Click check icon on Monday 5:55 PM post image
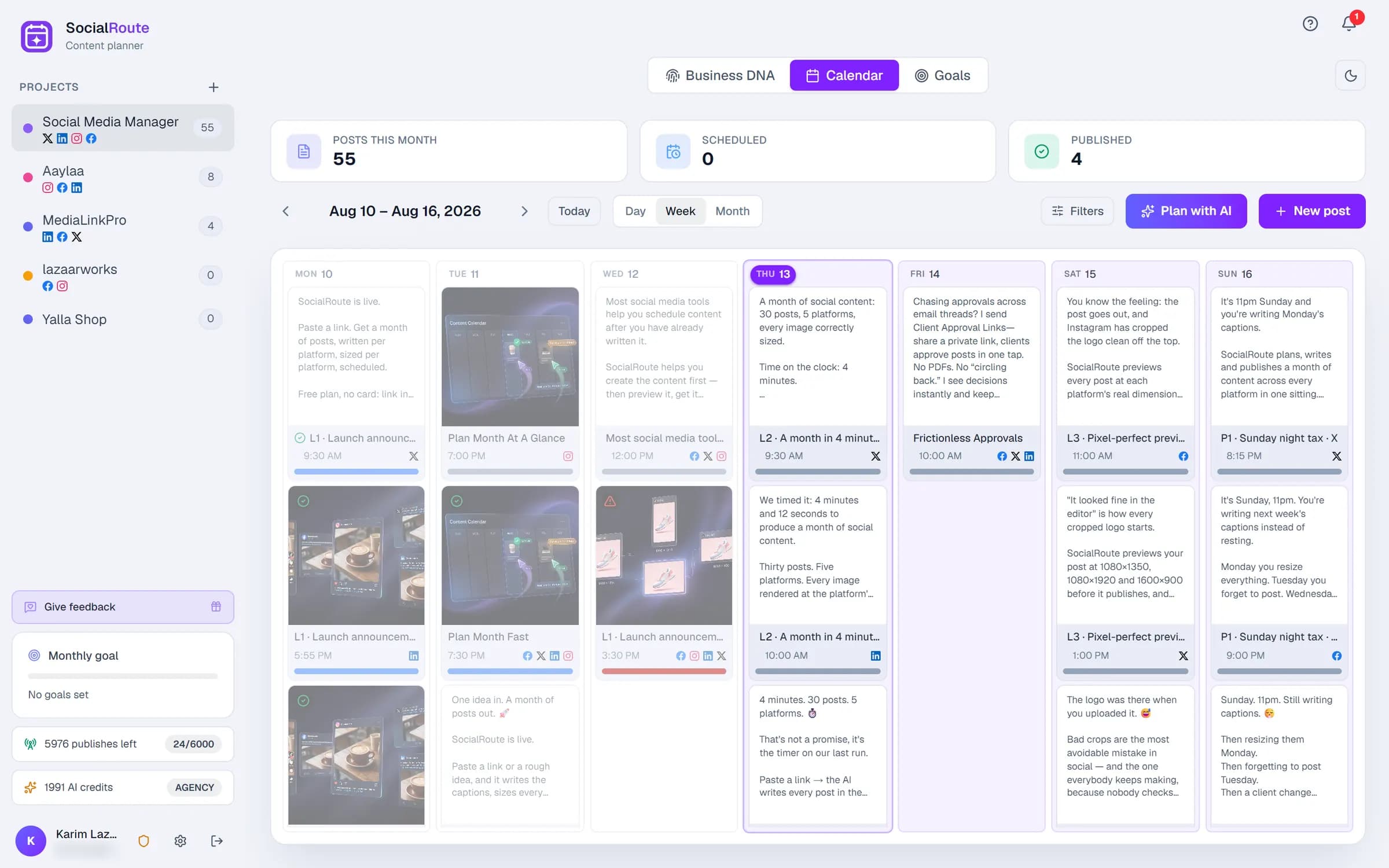This screenshot has height=868, width=1389. coord(303,501)
